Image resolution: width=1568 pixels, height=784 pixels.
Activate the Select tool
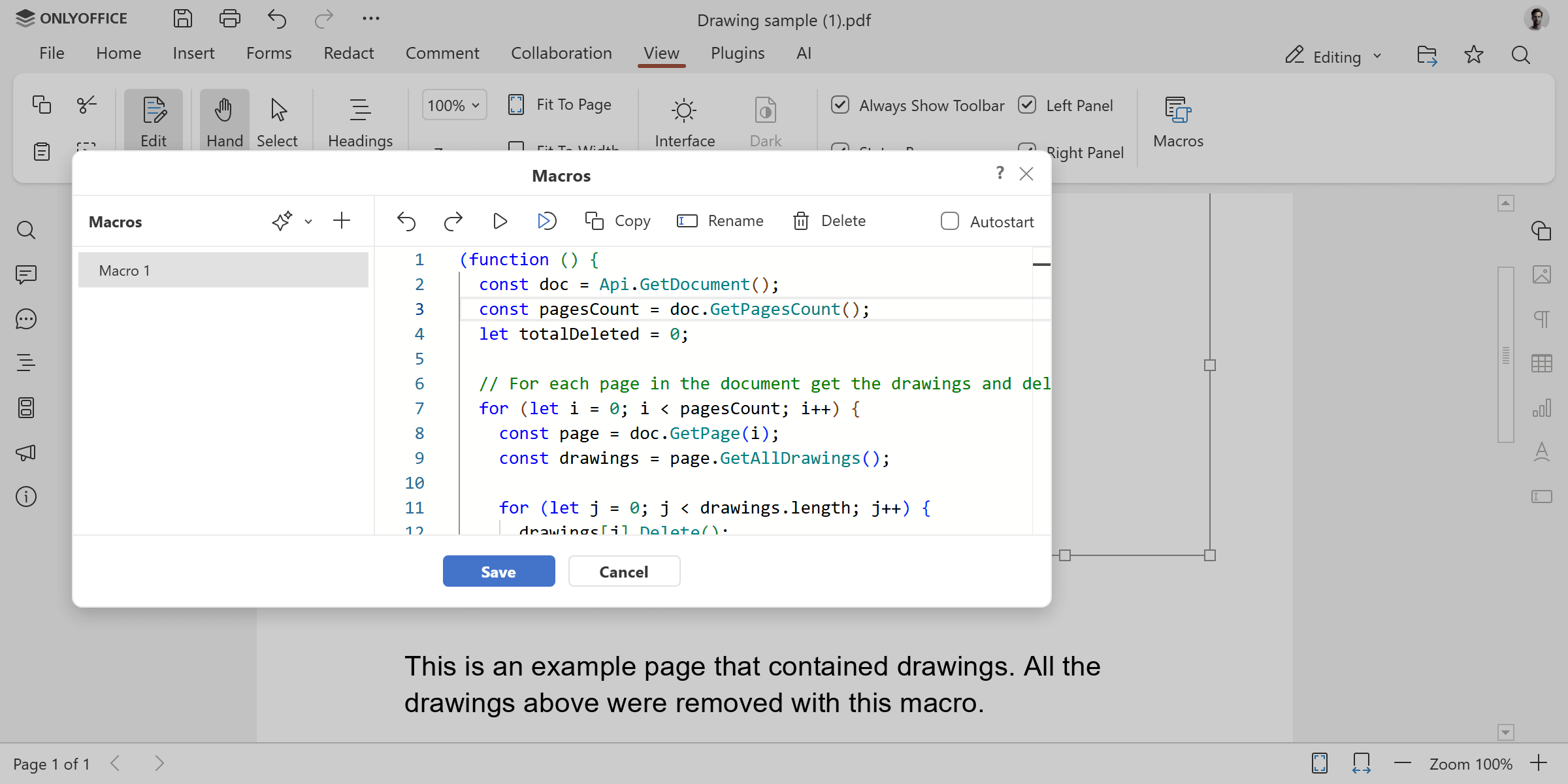277,120
